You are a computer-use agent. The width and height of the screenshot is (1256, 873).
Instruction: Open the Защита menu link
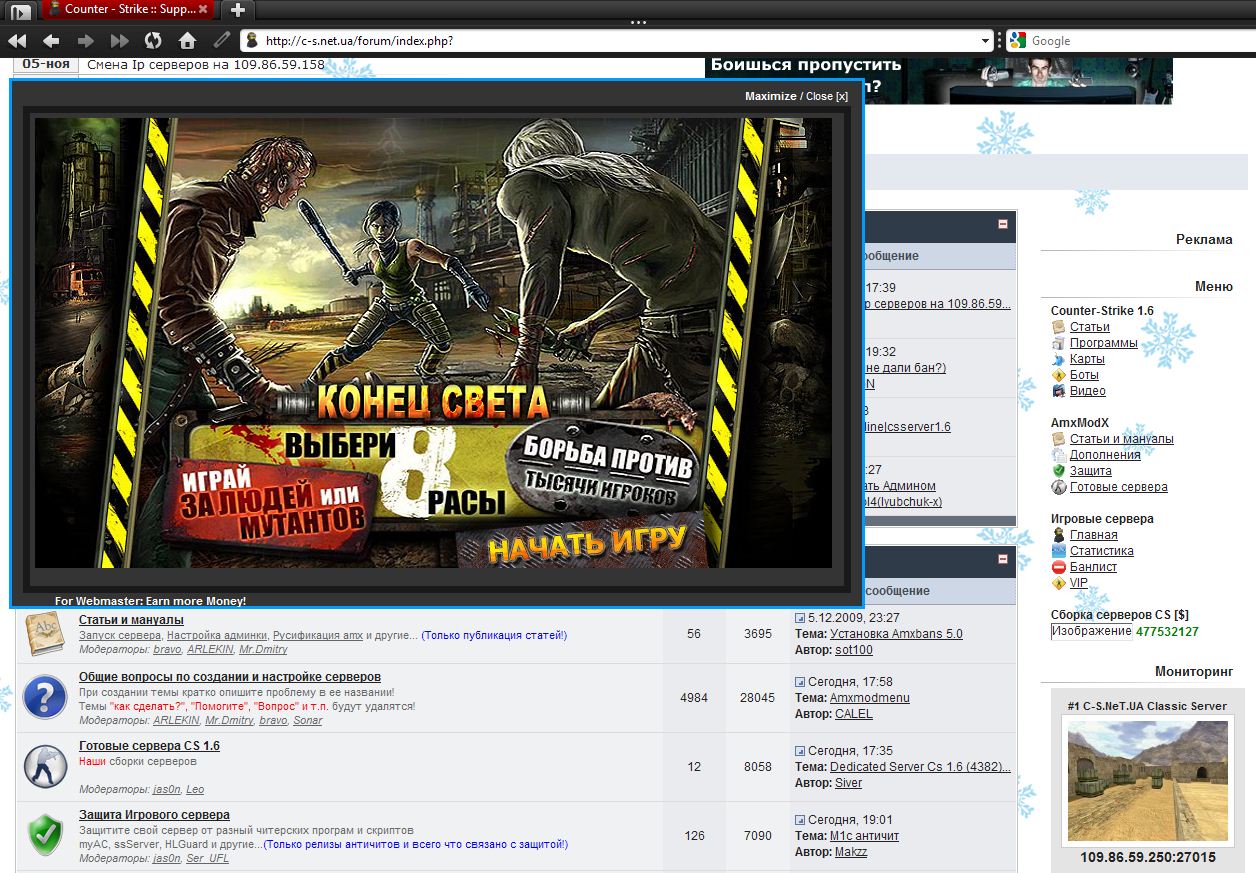(1090, 471)
